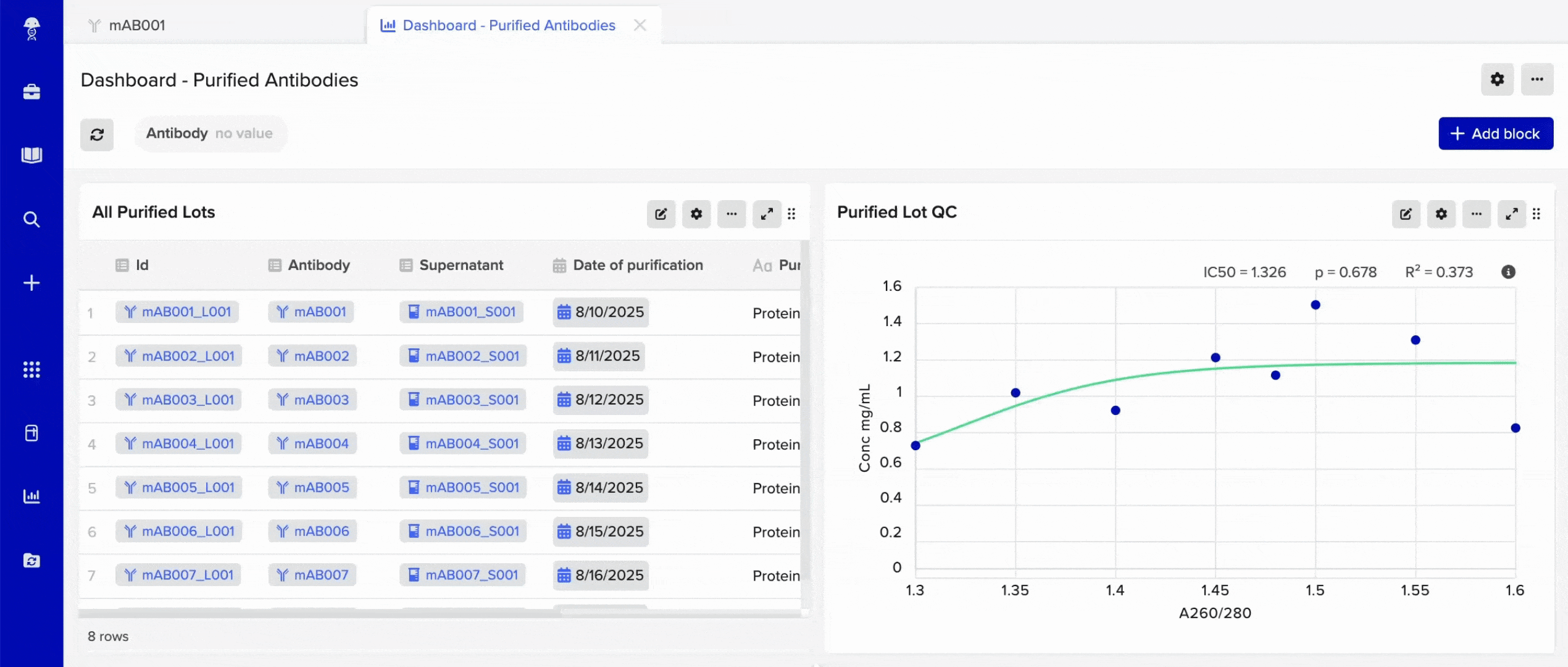This screenshot has width=1568, height=667.
Task: Open the Insights chart icon in the sidebar
Action: 31,496
